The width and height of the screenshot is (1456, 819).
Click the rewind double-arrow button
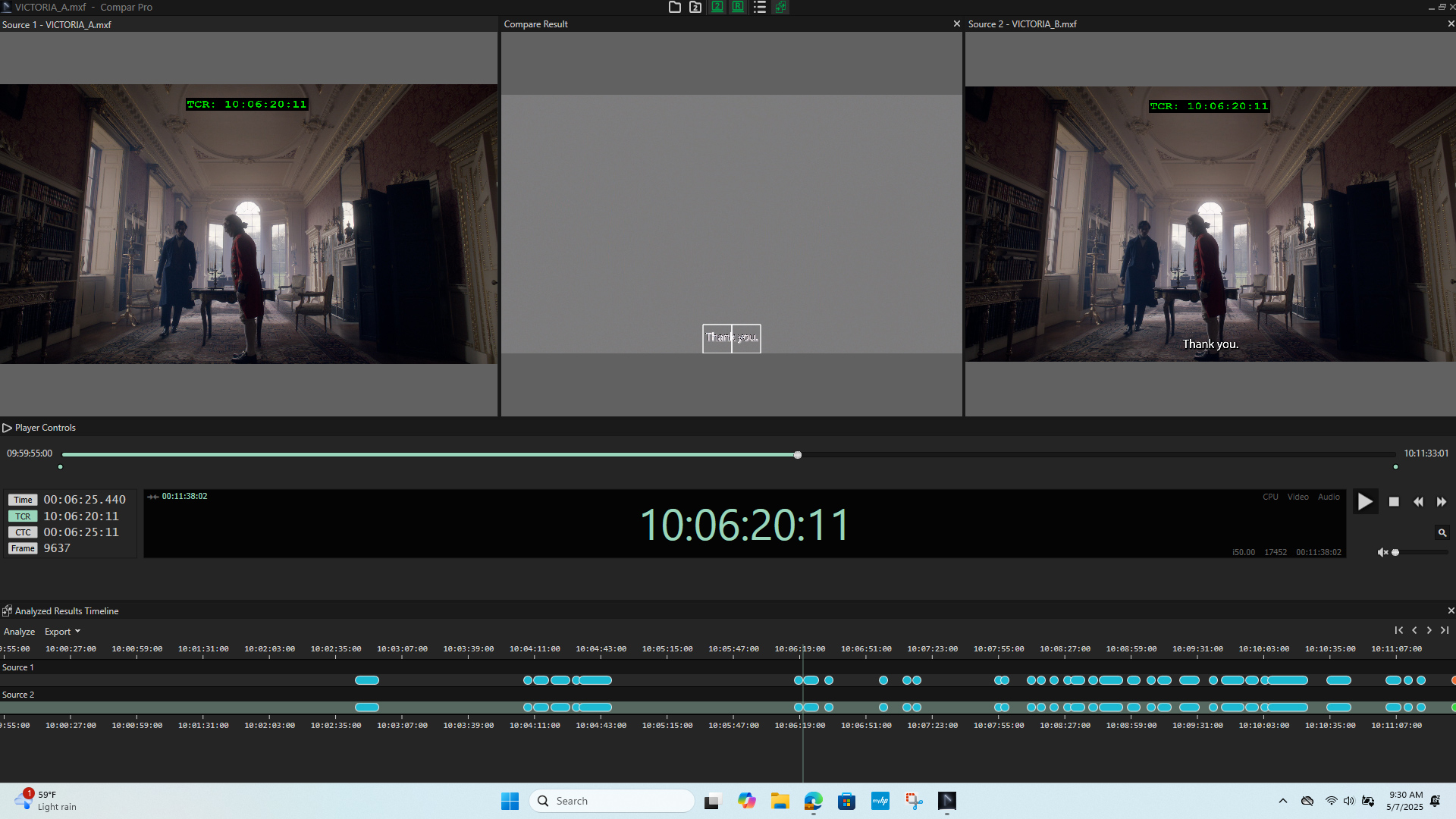[1418, 502]
